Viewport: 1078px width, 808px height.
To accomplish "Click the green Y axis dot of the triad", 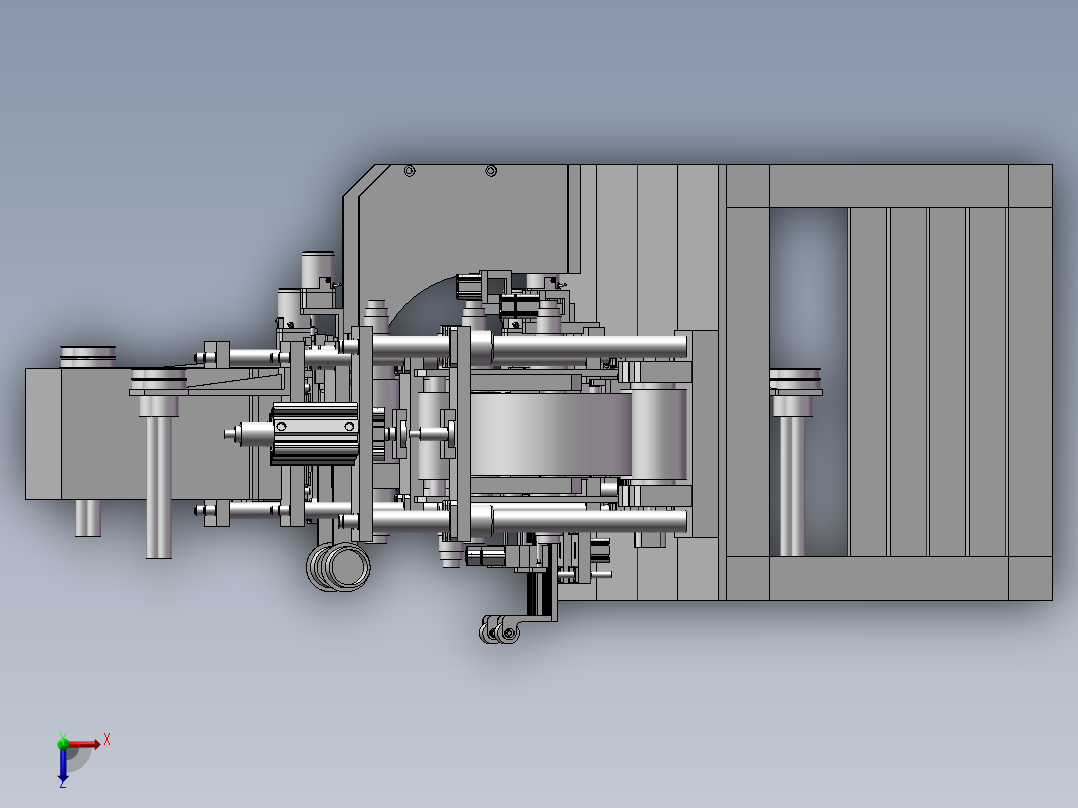I will tap(63, 743).
